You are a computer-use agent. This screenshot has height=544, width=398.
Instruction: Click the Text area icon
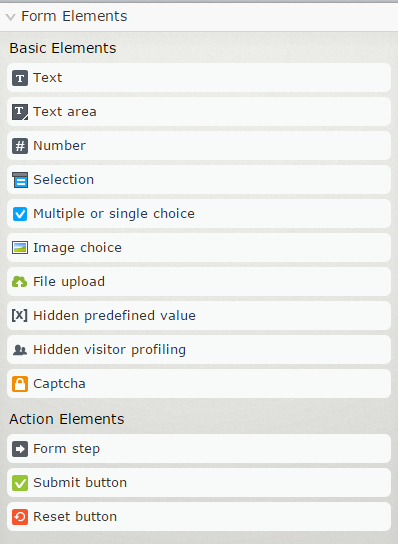pos(20,112)
